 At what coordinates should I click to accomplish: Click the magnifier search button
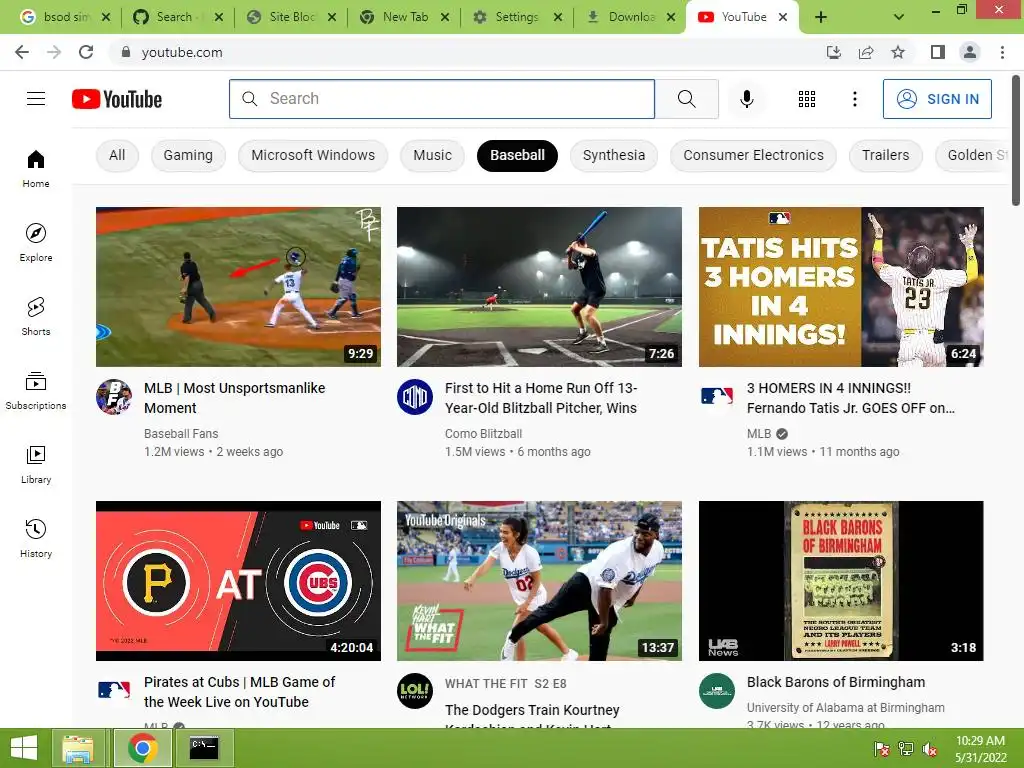(x=686, y=99)
